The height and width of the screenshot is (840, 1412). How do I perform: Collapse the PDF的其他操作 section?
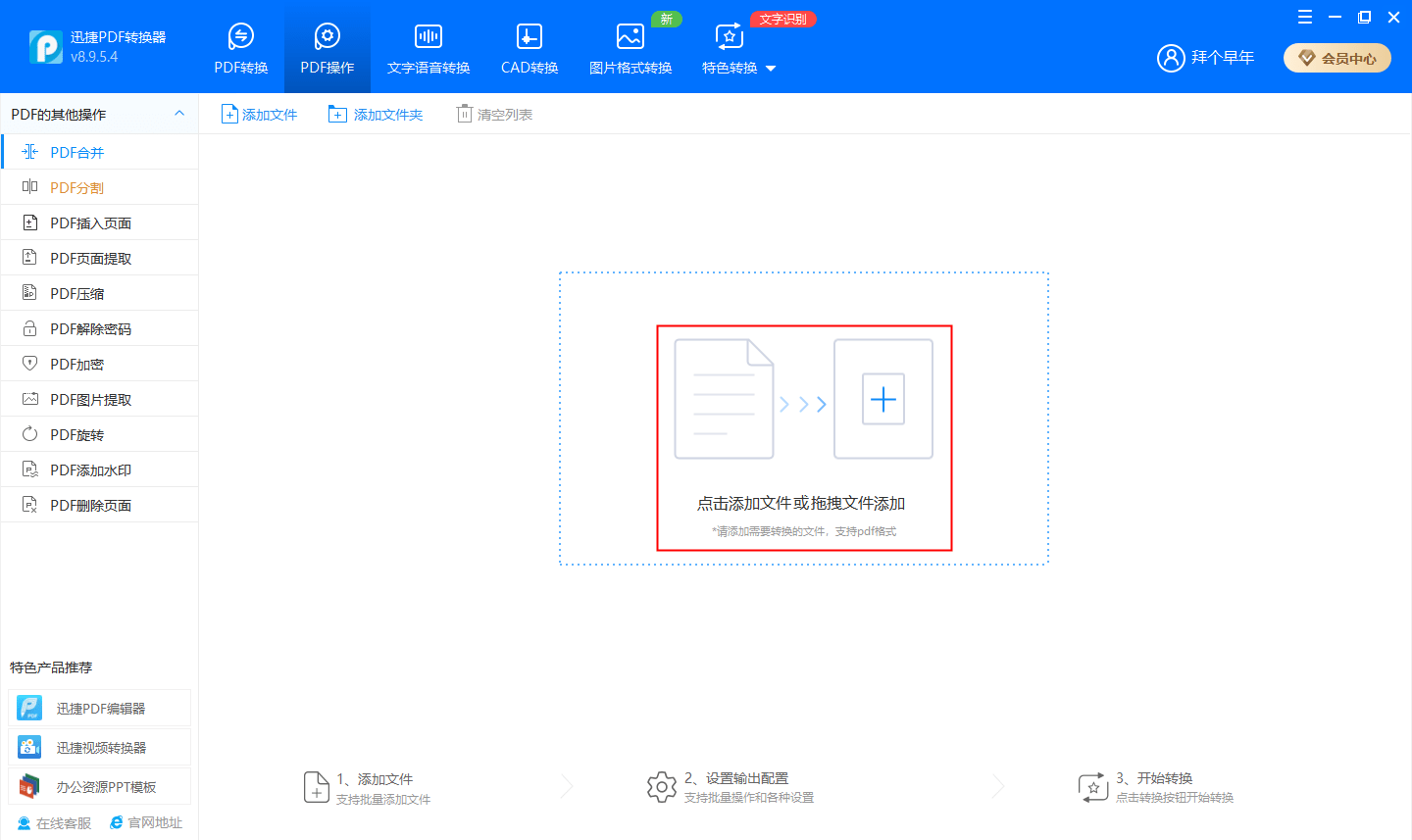[x=179, y=114]
